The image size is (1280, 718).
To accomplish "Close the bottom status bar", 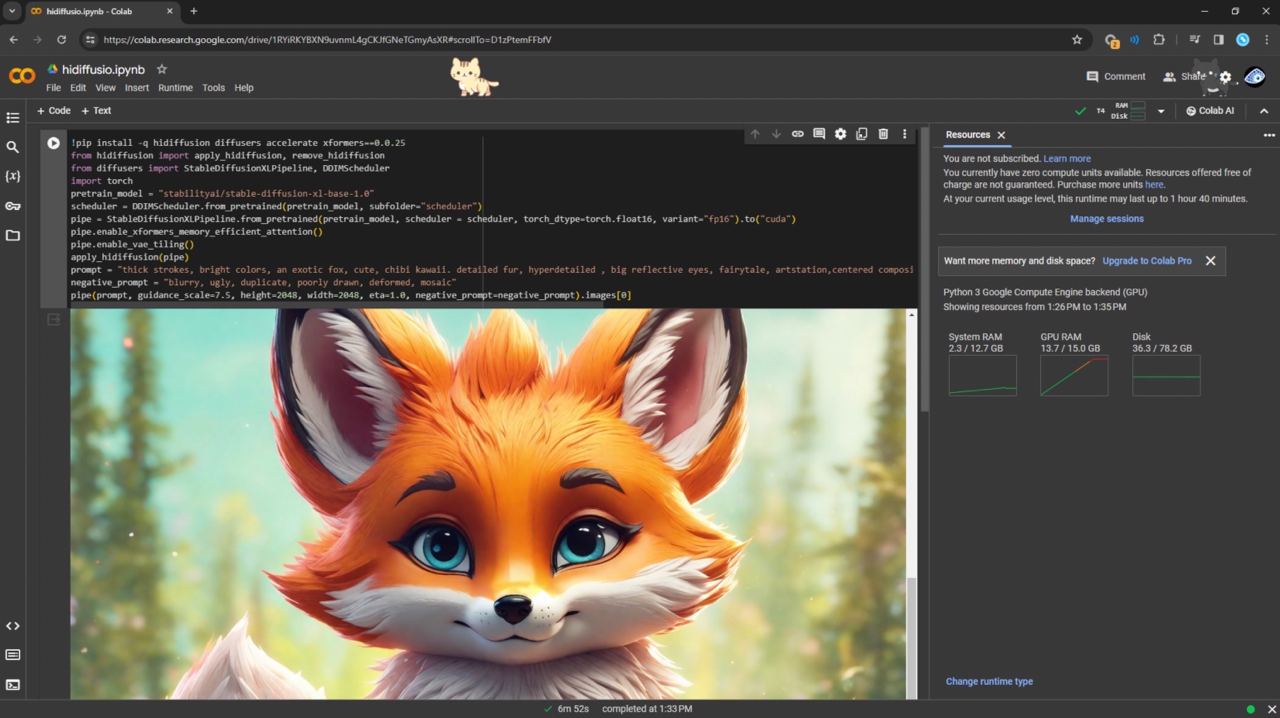I will (x=1271, y=709).
